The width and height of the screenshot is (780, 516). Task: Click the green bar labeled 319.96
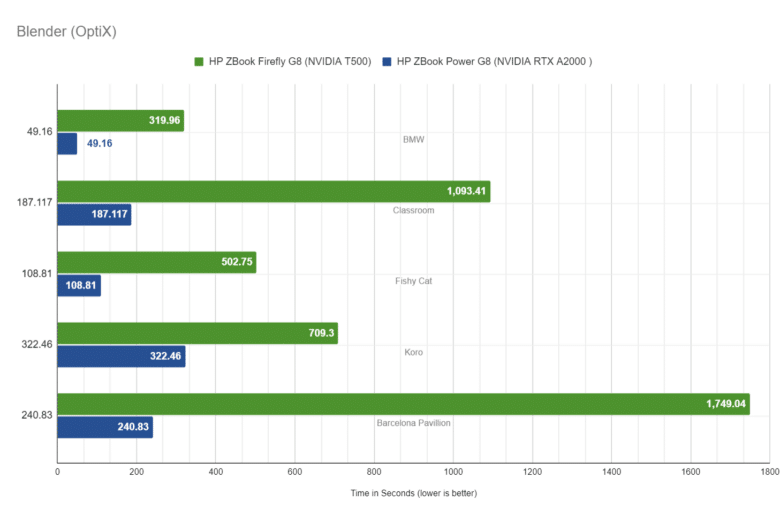point(120,120)
